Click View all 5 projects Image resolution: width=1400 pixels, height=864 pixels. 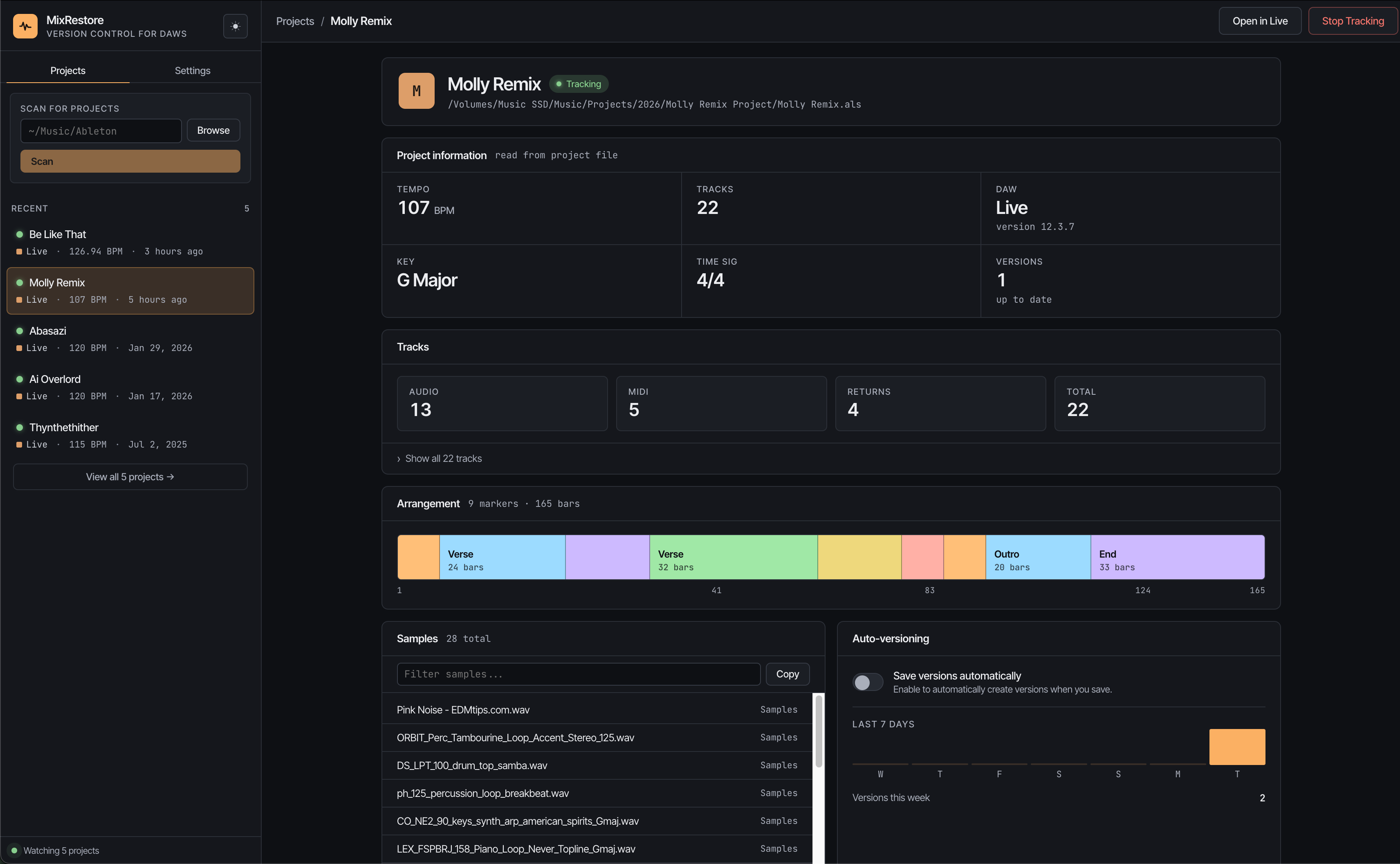point(130,477)
